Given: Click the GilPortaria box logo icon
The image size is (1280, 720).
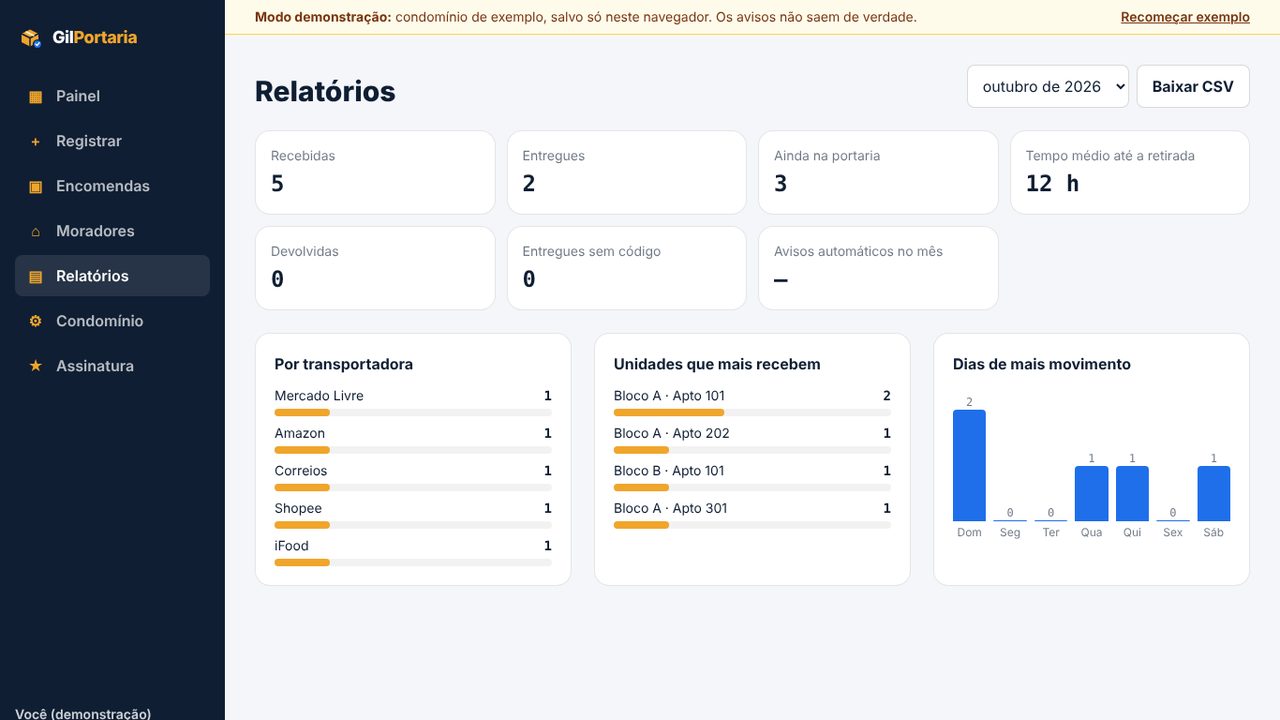Looking at the screenshot, I should 31,38.
